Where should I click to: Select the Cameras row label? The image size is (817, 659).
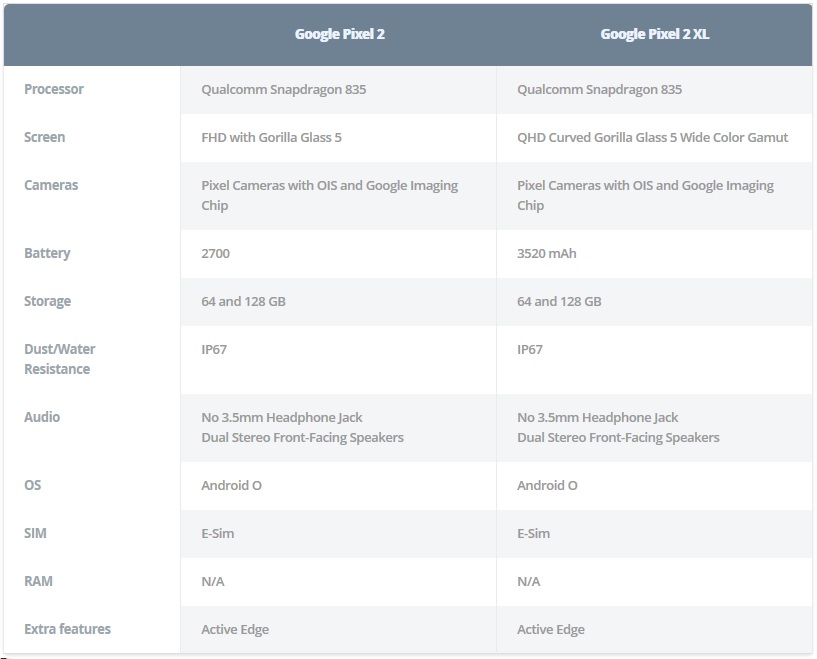51,185
